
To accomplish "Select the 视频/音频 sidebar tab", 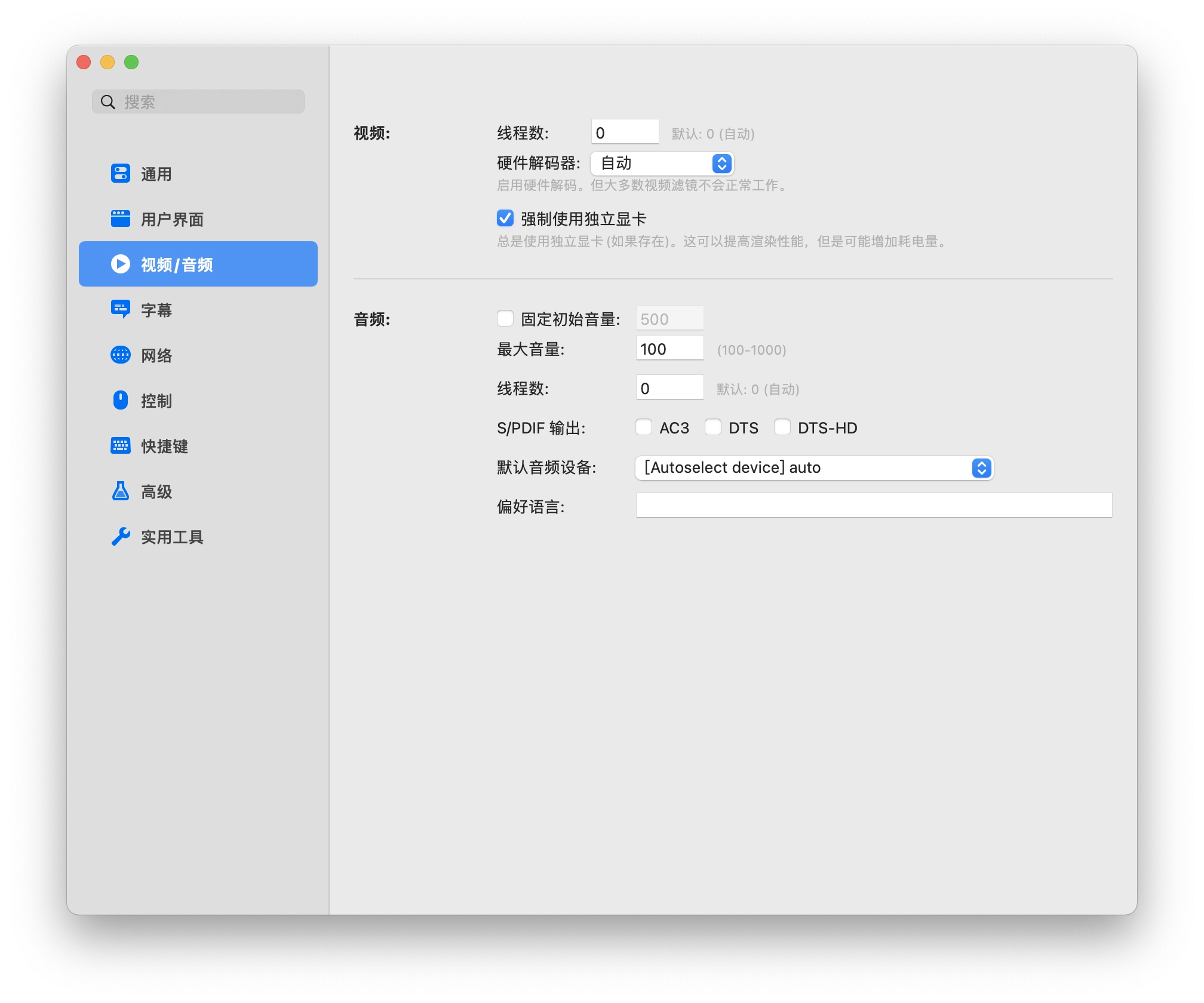I will pos(198,264).
